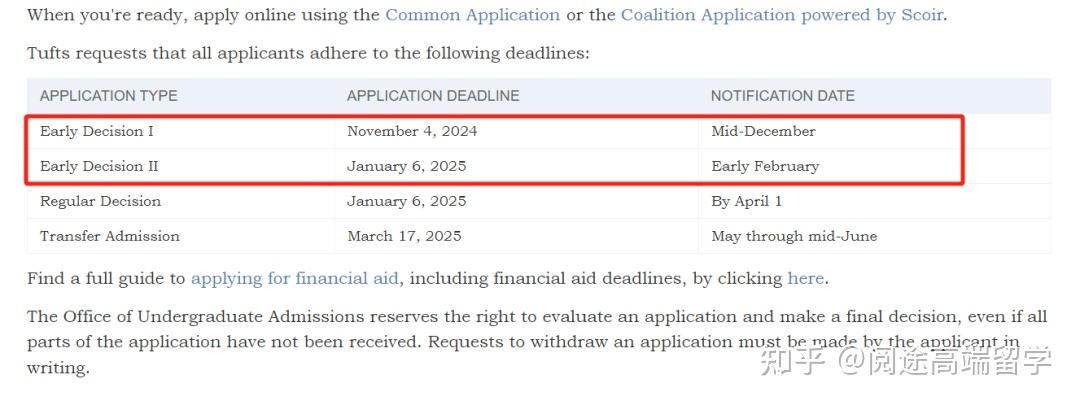Screen dimensions: 1080x405
Task: Select the Early Decision I row label
Action: click(x=97, y=131)
